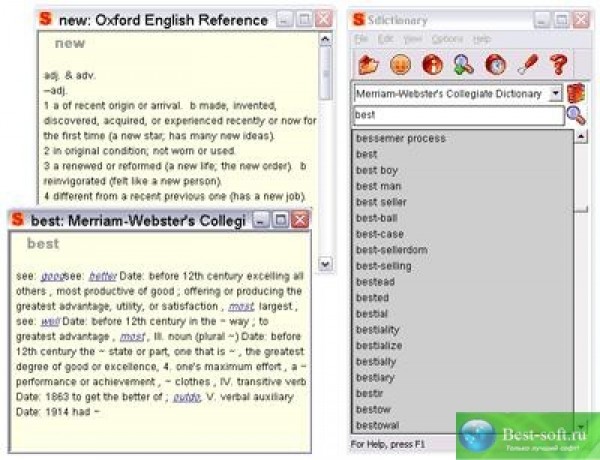Open the Edit menu
Image resolution: width=600 pixels, height=460 pixels.
385,39
